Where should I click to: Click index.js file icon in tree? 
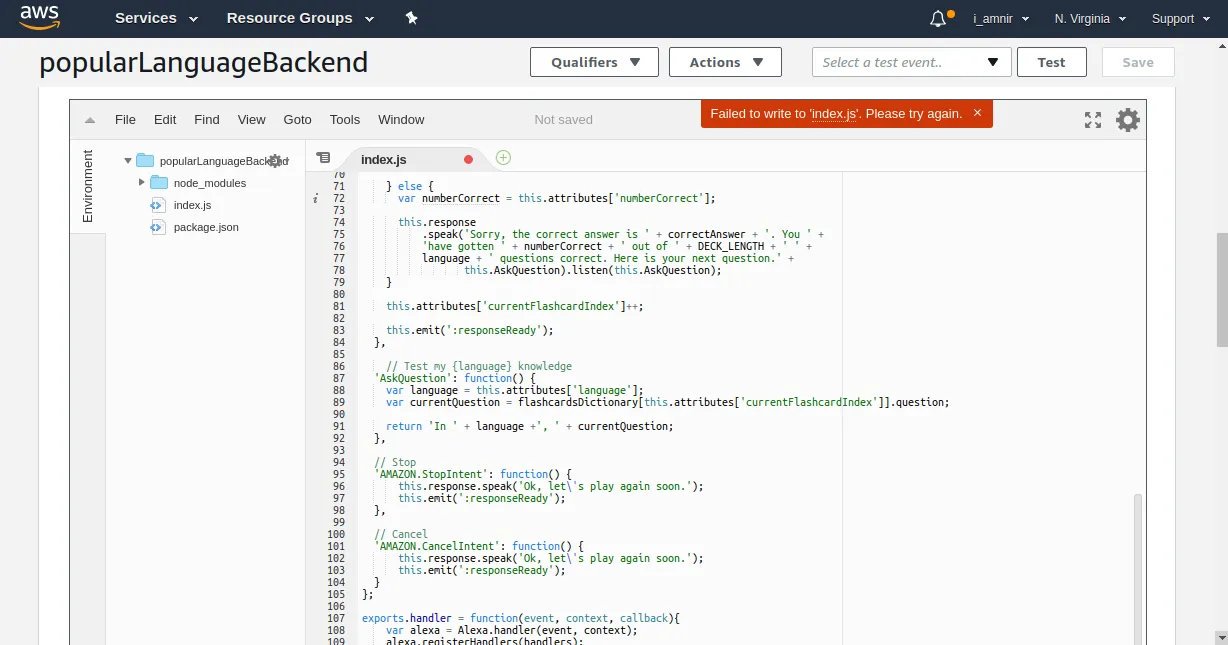[157, 205]
